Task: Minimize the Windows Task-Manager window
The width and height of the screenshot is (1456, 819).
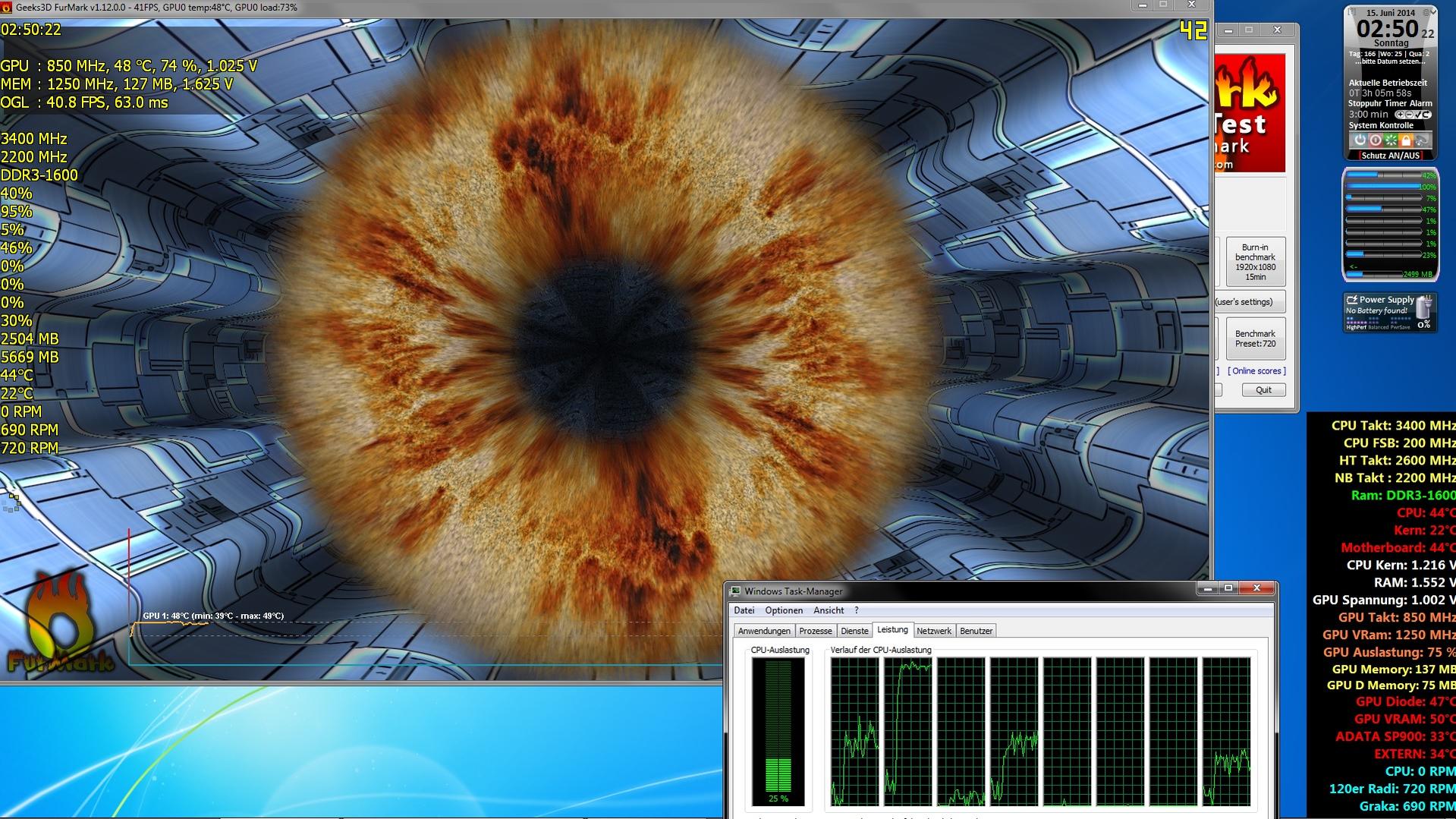Action: point(1207,588)
